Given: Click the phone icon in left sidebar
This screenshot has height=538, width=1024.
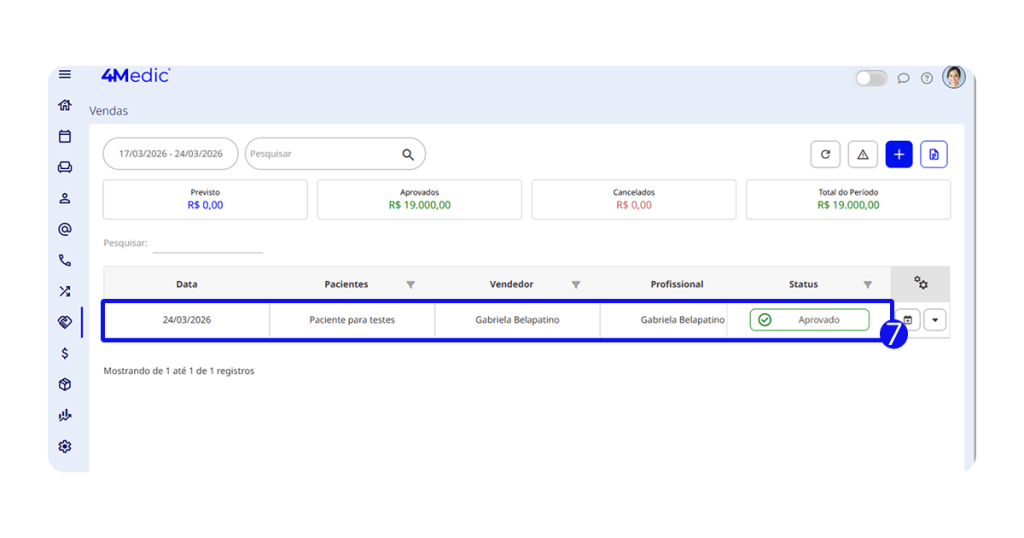Looking at the screenshot, I should (65, 260).
